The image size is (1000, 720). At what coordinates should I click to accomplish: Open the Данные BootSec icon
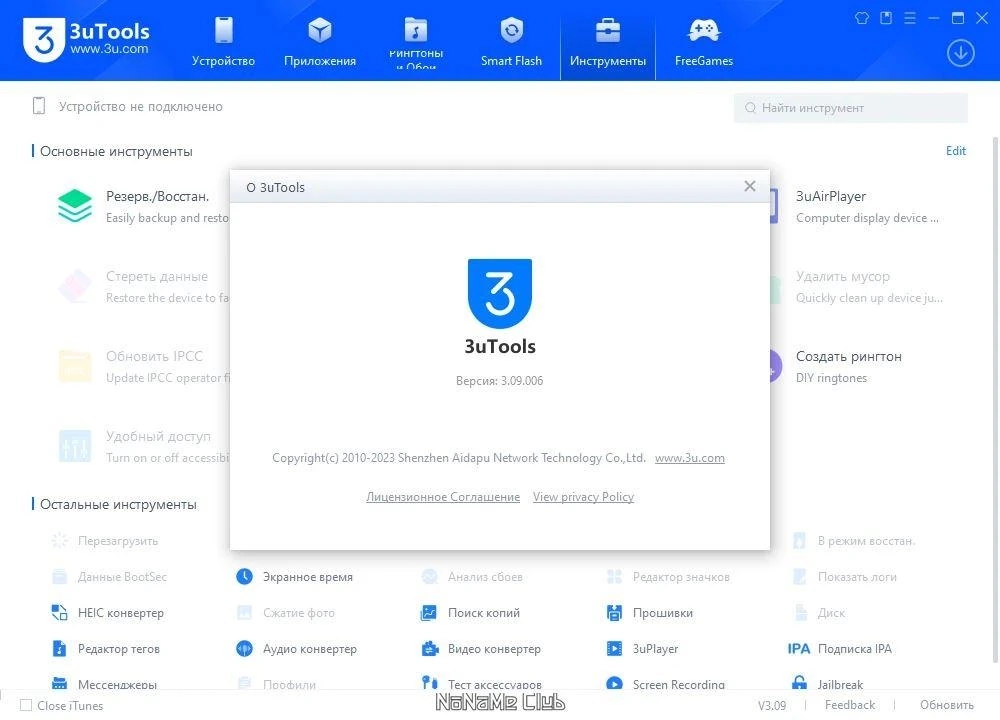coord(59,577)
